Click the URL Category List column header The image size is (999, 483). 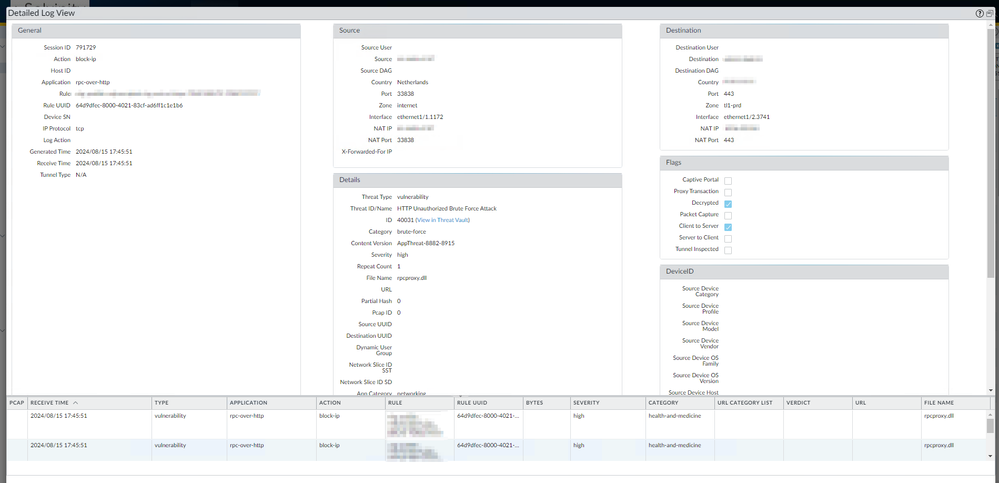(749, 403)
